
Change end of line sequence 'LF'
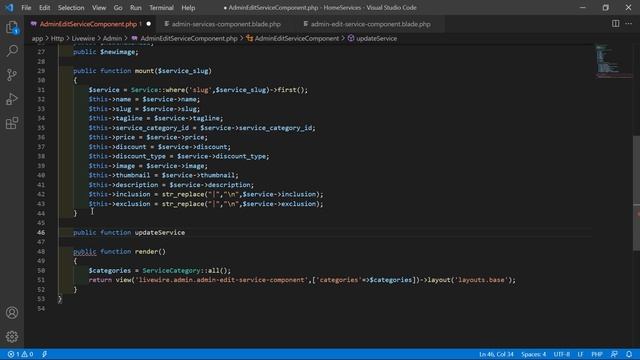[580, 354]
